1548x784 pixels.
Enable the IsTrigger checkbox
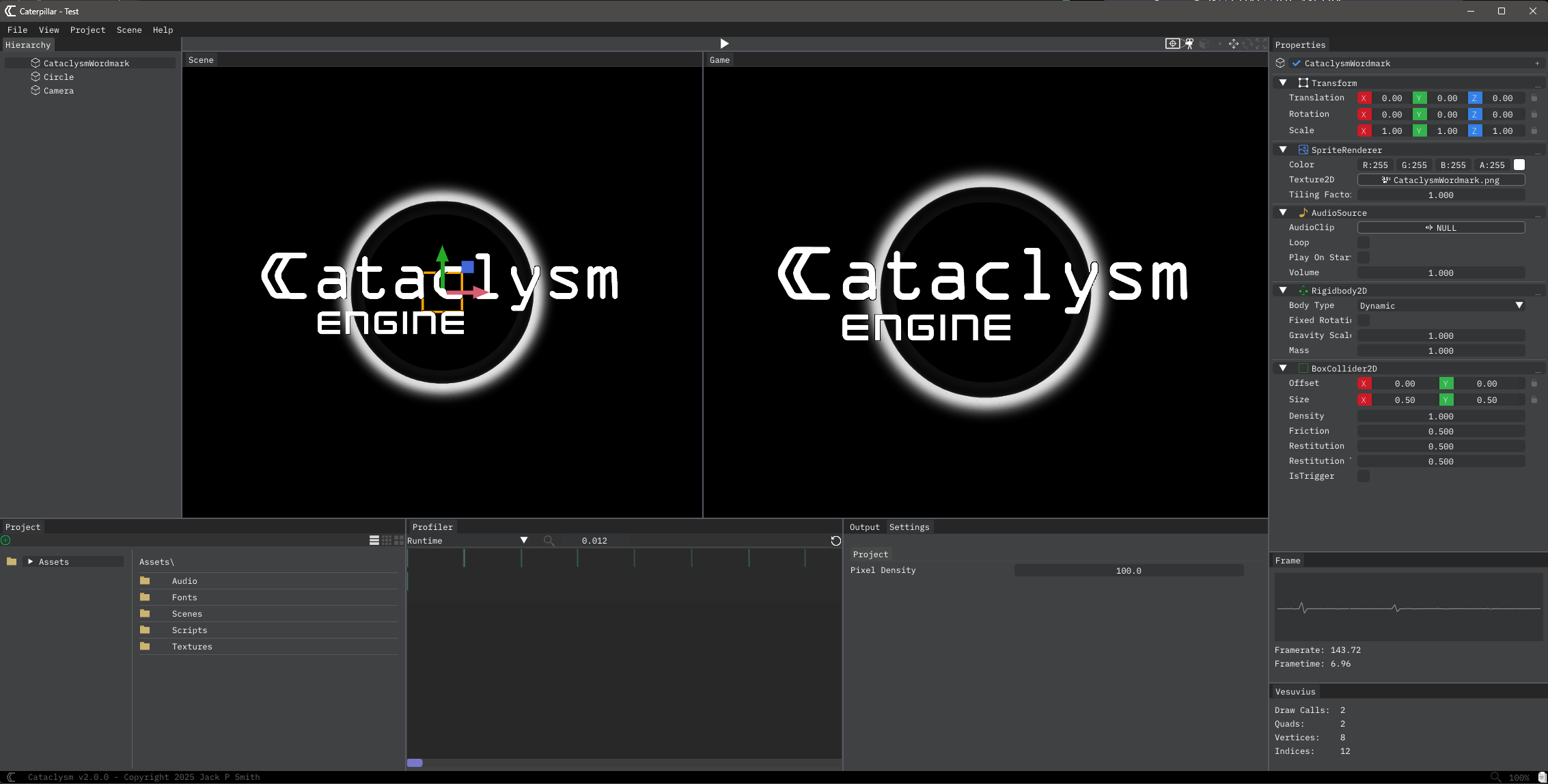click(x=1364, y=477)
